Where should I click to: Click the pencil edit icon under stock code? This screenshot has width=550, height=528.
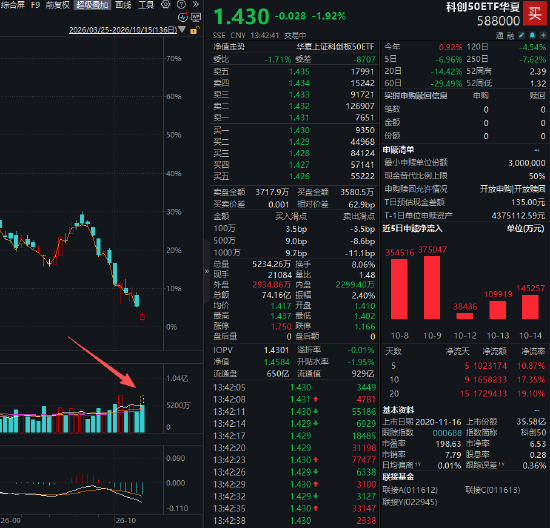[522, 35]
